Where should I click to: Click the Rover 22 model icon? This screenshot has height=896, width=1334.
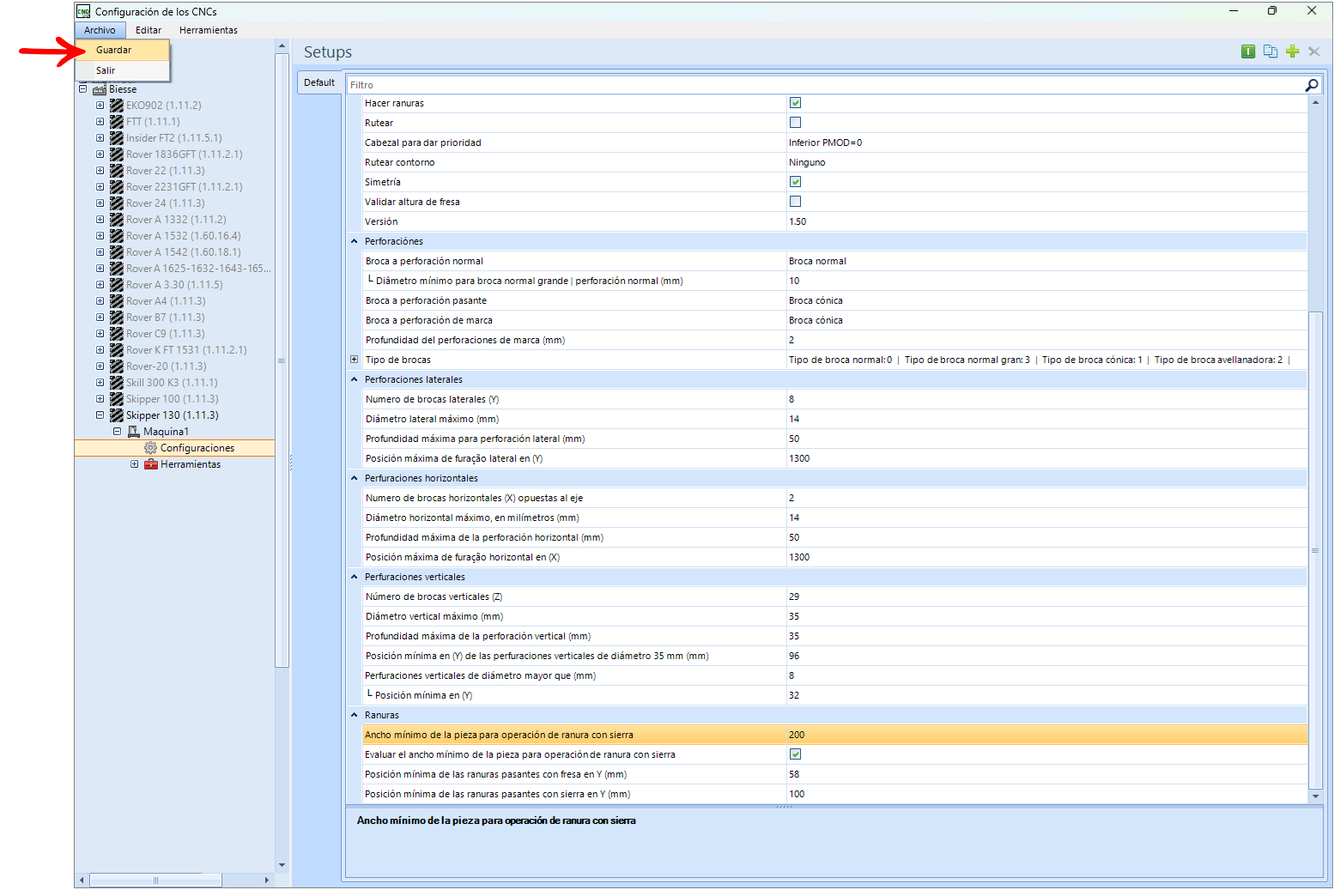tap(117, 171)
